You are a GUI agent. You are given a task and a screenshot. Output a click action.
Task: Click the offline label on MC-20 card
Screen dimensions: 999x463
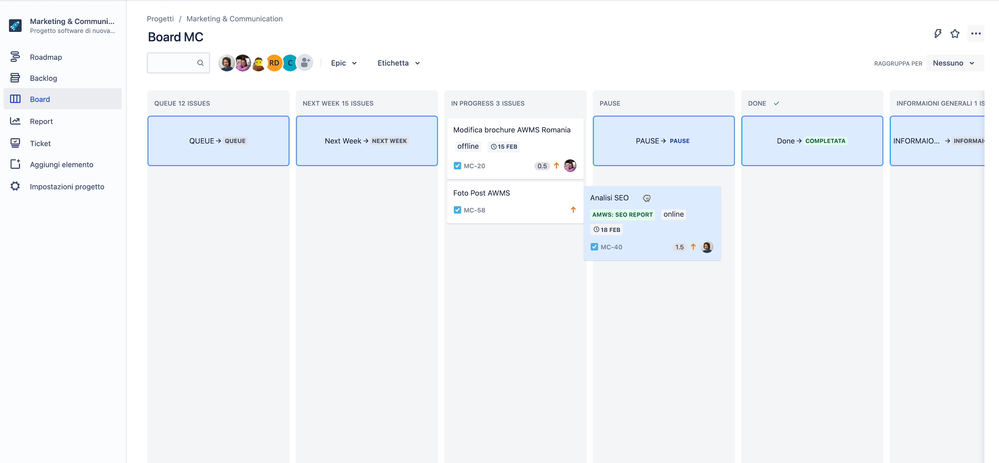[x=468, y=146]
